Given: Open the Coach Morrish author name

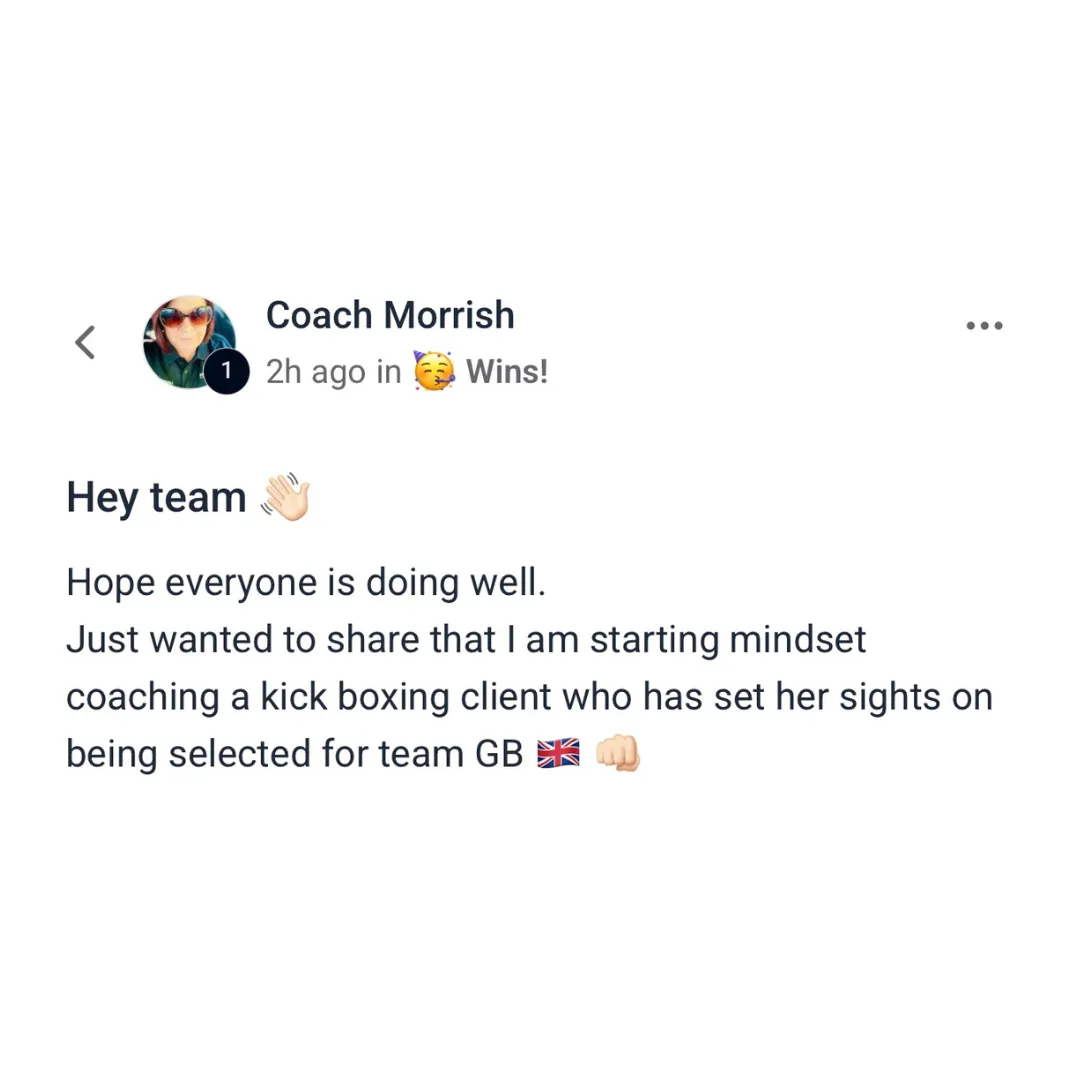Looking at the screenshot, I should (390, 315).
